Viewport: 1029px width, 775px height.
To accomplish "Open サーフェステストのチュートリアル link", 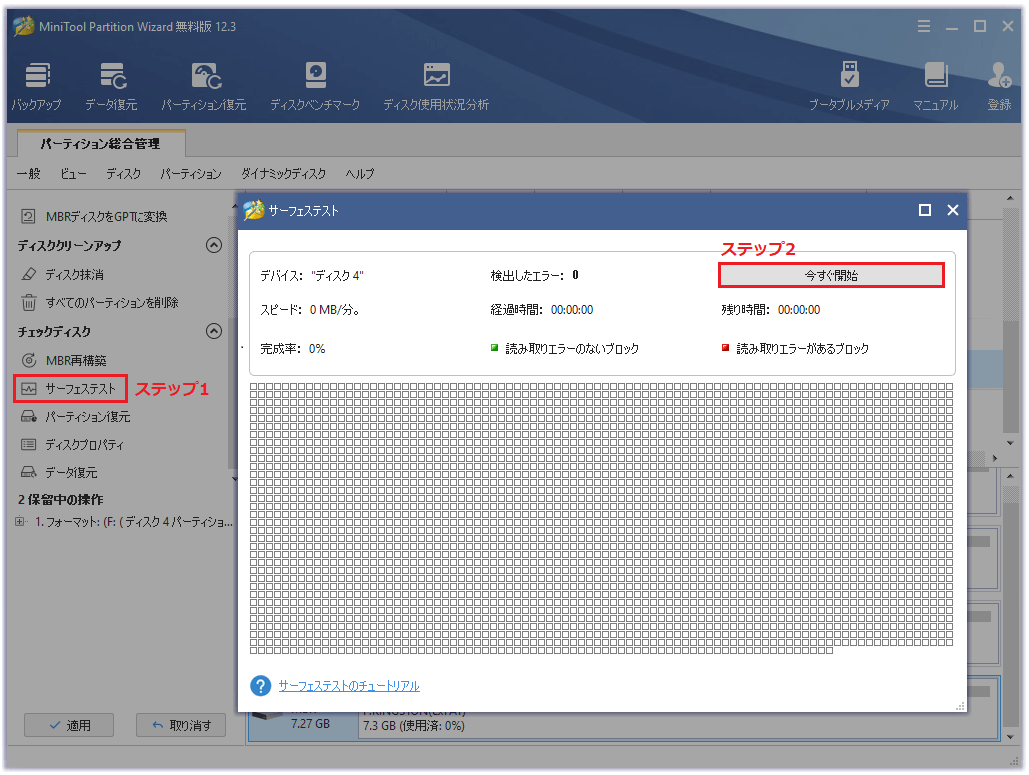I will pos(349,686).
